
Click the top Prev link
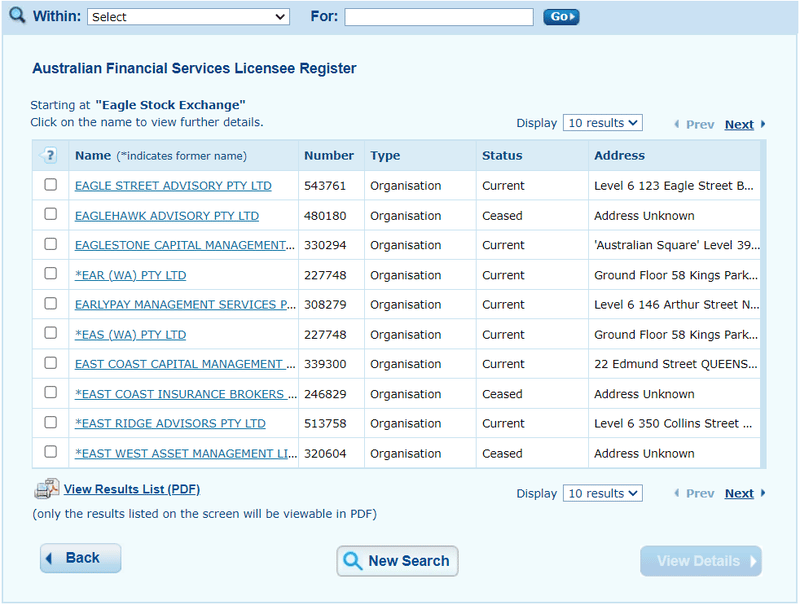point(700,124)
